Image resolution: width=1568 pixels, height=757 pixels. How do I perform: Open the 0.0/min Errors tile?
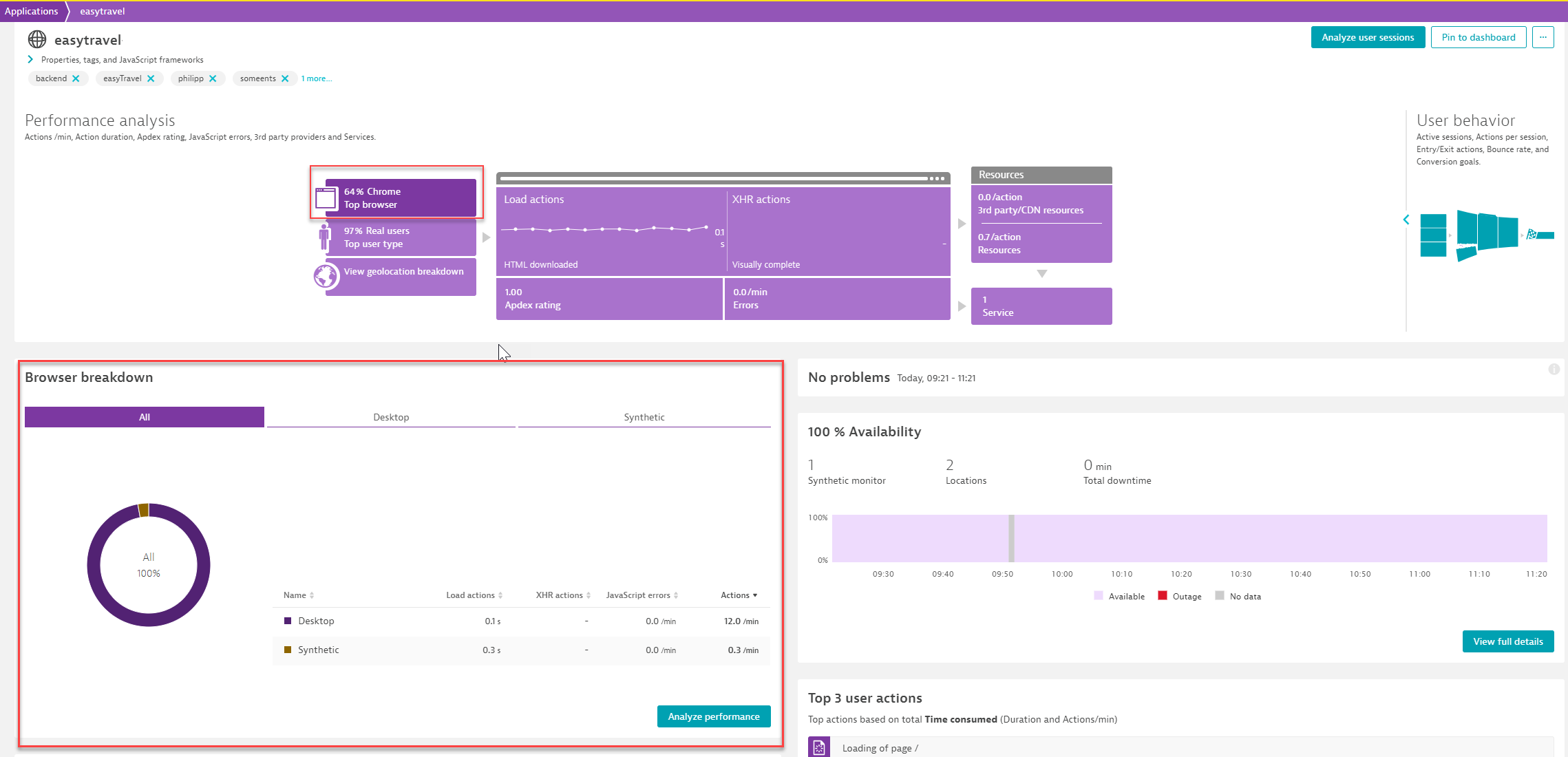[837, 299]
